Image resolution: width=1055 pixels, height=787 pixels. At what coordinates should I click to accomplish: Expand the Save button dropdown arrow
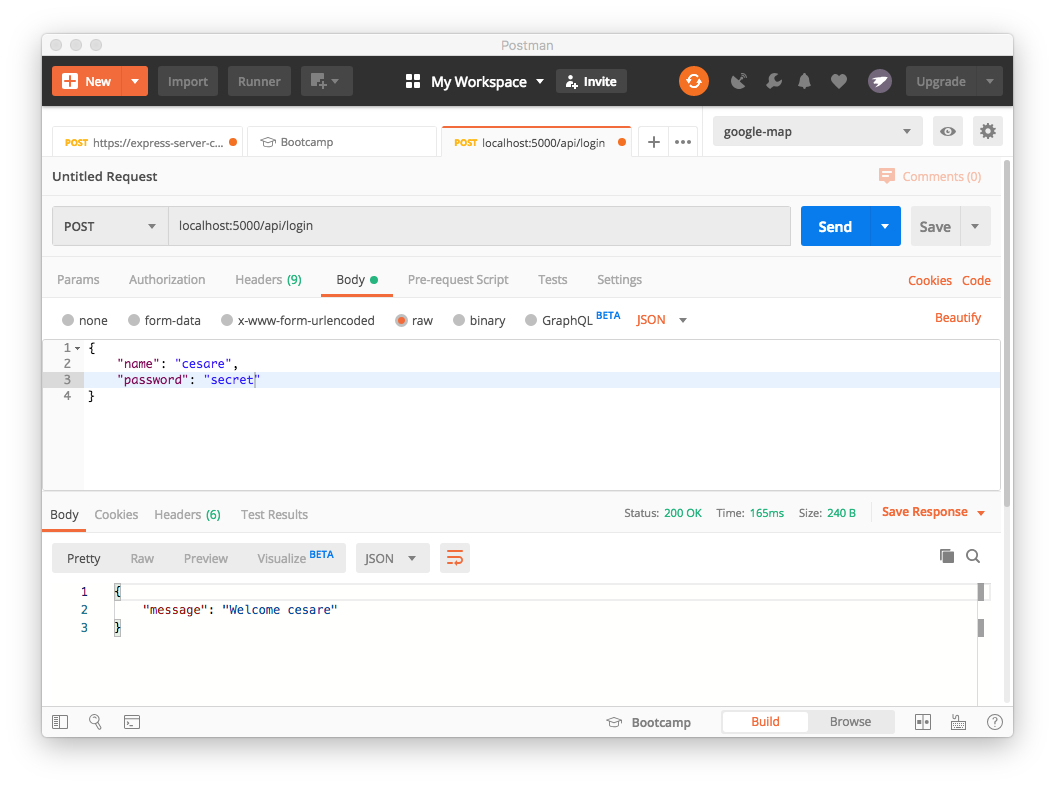[x=975, y=226]
